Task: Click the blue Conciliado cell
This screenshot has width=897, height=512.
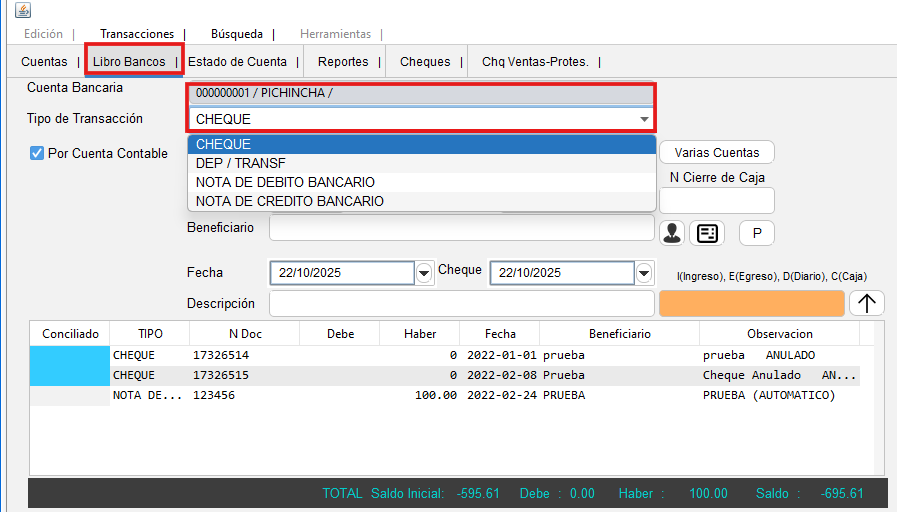Action: point(69,365)
